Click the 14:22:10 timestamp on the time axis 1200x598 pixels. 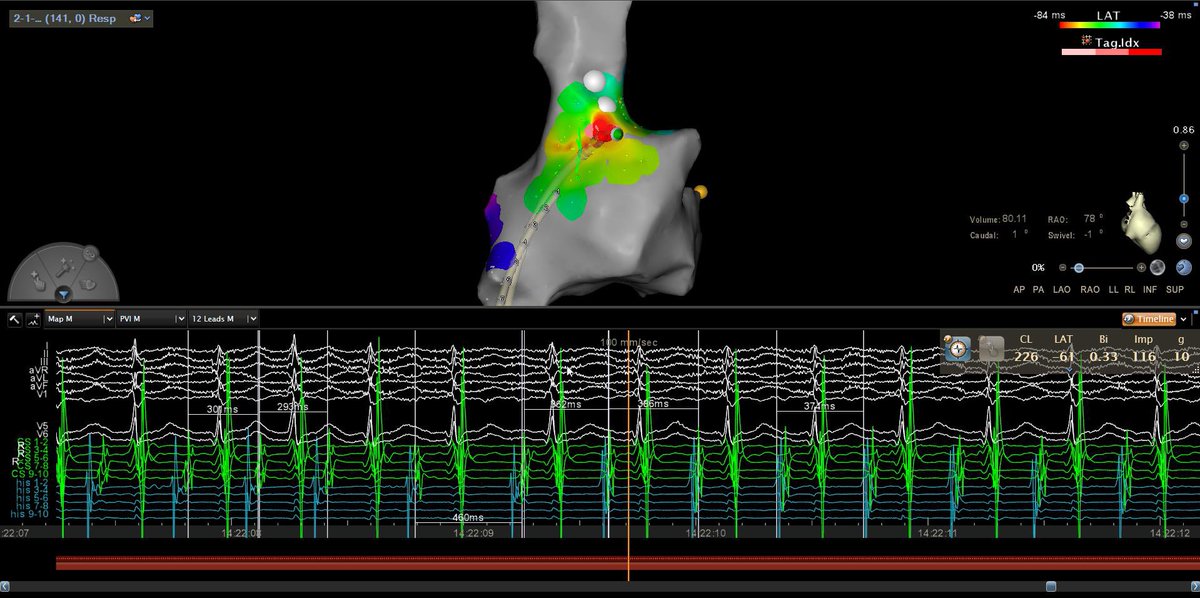coord(707,533)
